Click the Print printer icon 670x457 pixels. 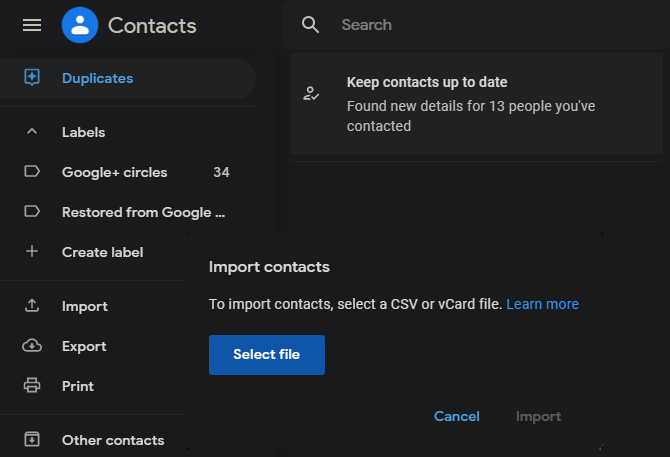coord(32,385)
